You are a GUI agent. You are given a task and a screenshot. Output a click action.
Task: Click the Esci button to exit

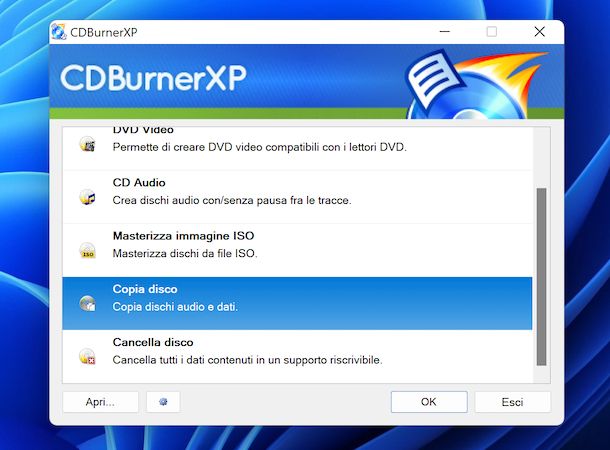pyautogui.click(x=512, y=402)
